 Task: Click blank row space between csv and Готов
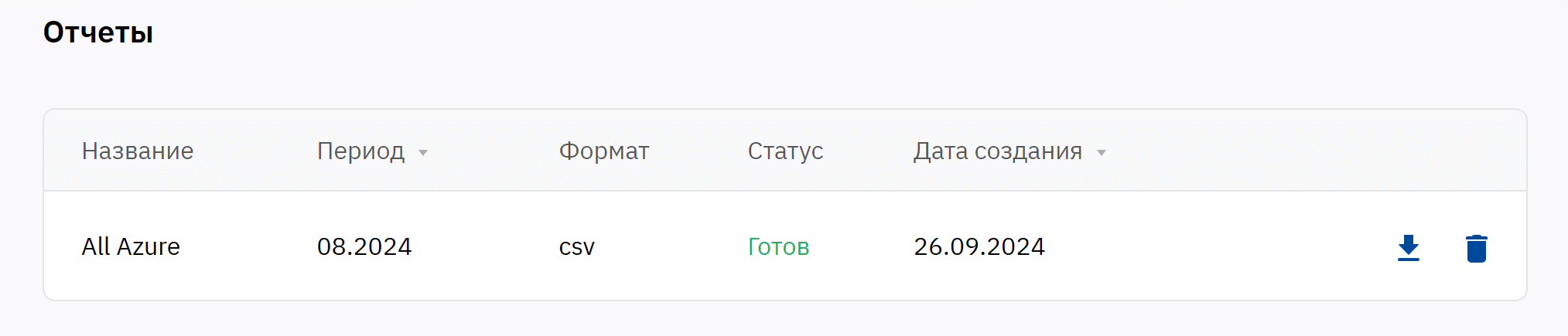pyautogui.click(x=671, y=246)
